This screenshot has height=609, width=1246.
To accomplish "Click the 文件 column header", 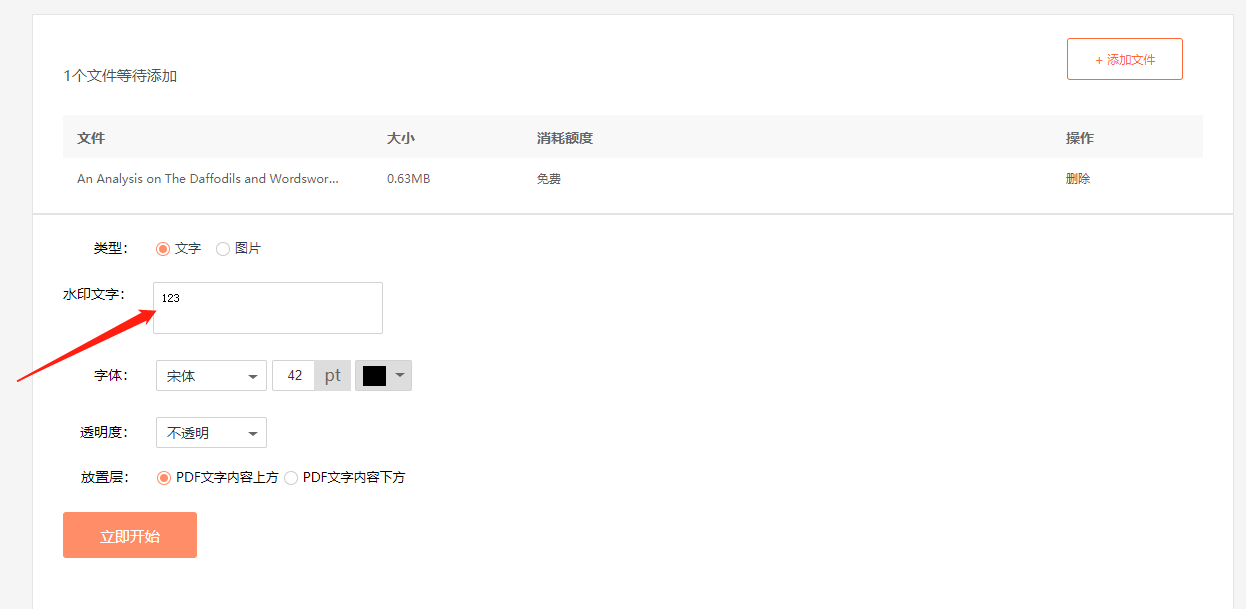I will coord(91,138).
